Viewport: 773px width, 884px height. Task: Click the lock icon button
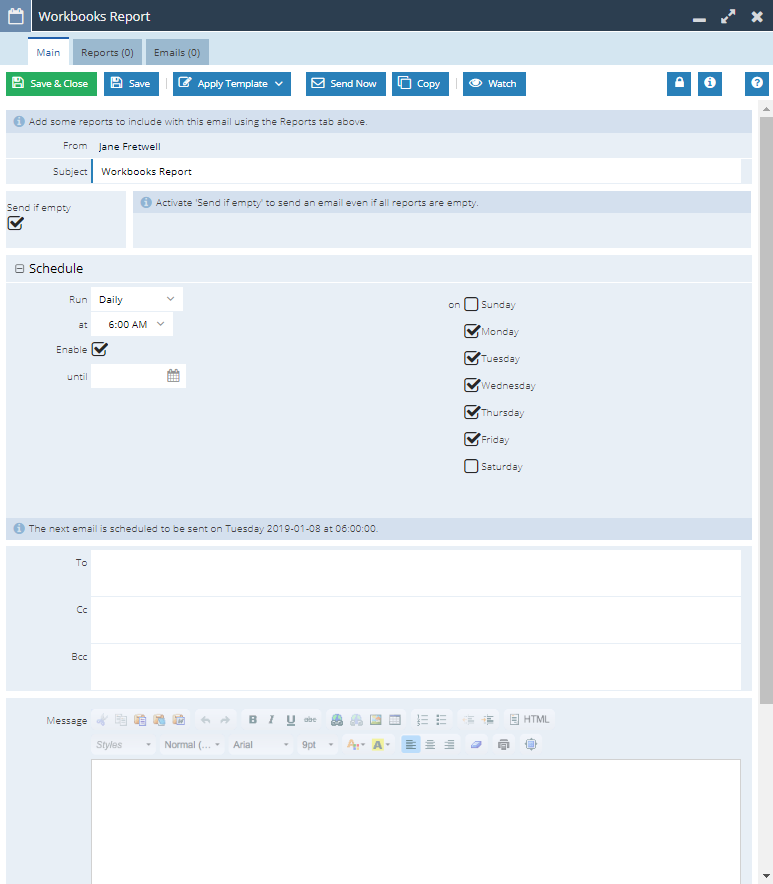coord(680,84)
